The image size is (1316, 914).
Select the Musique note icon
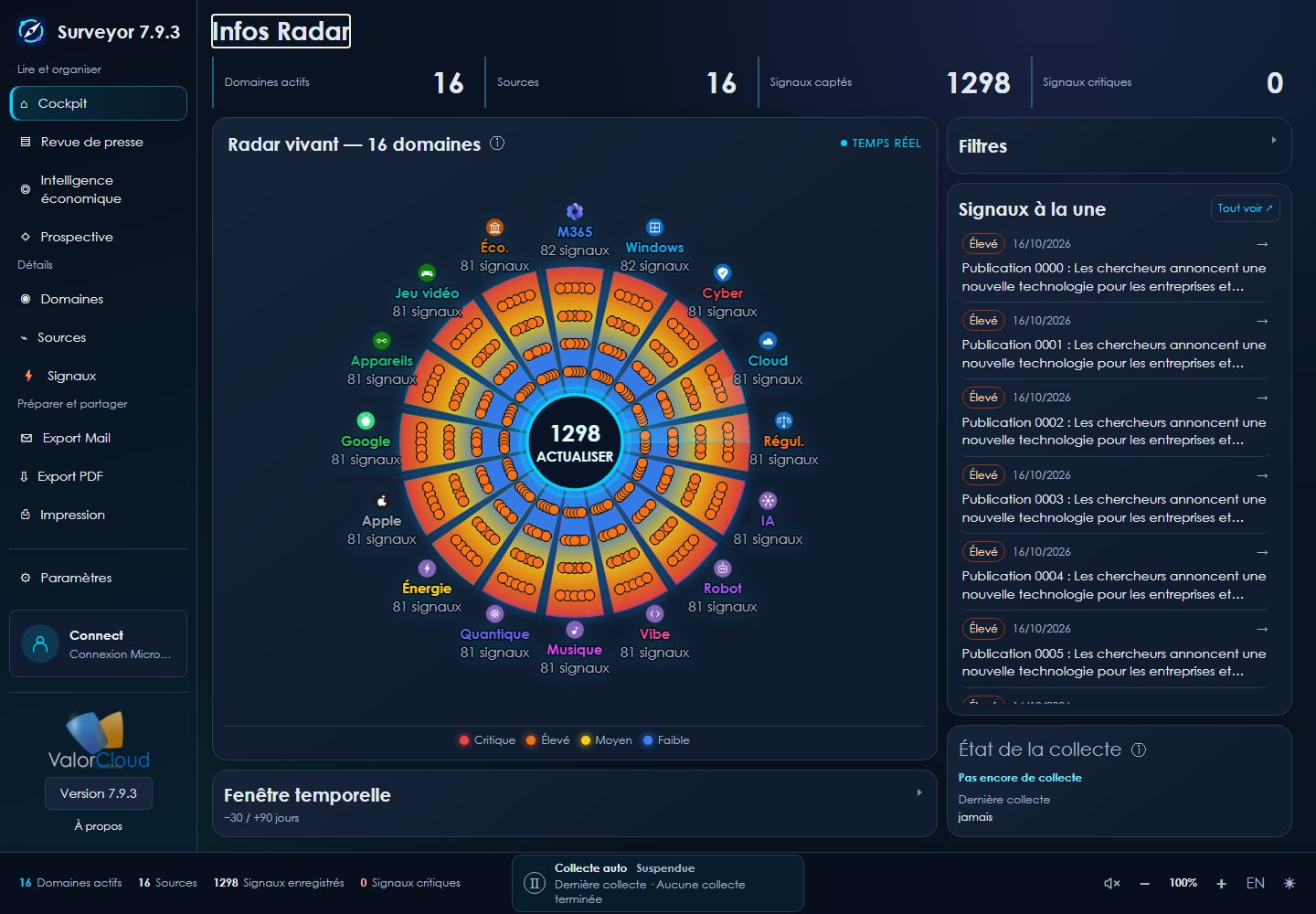(x=575, y=630)
